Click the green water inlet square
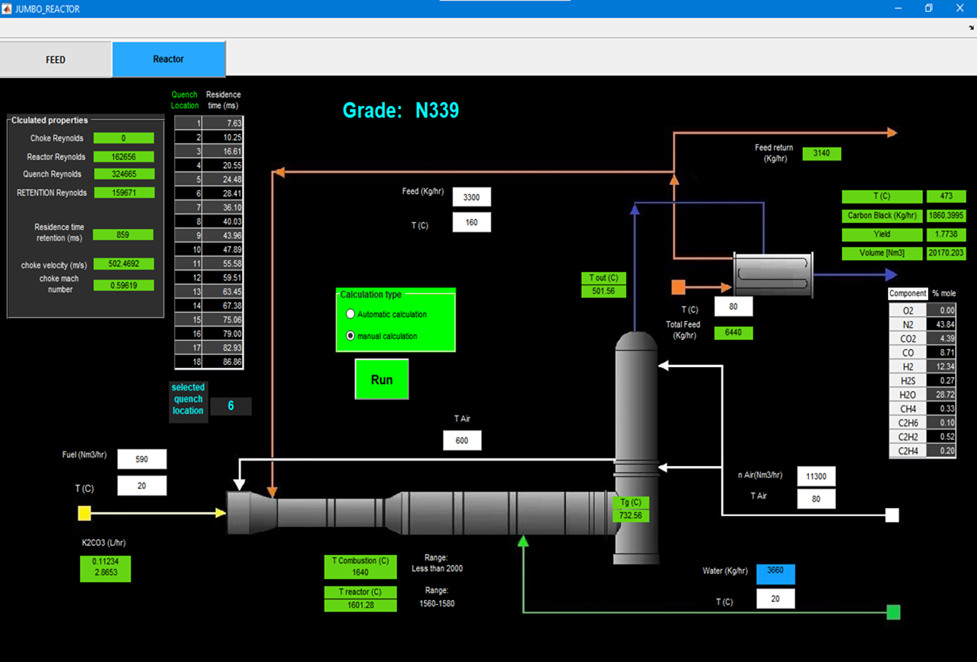This screenshot has width=977, height=662. point(893,612)
